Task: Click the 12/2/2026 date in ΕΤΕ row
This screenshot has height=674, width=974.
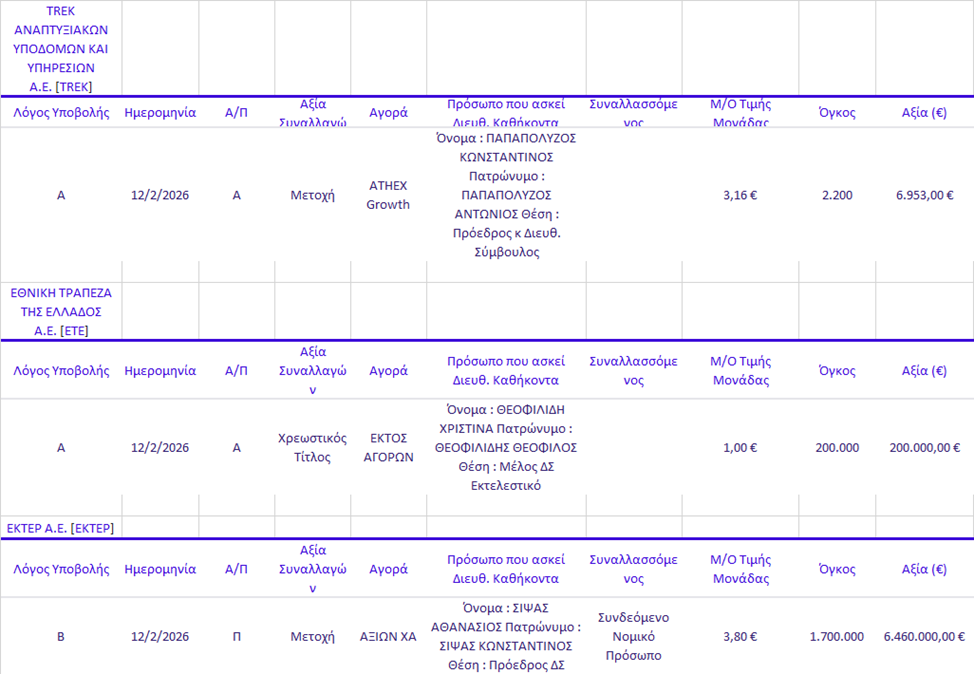Action: 160,447
